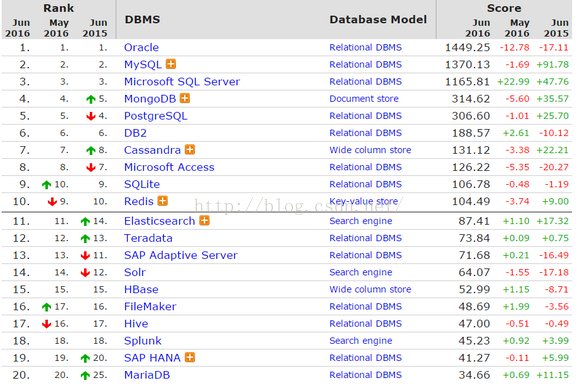Click the green up arrow in MariaDB row
The width and height of the screenshot is (578, 391).
coord(85,376)
